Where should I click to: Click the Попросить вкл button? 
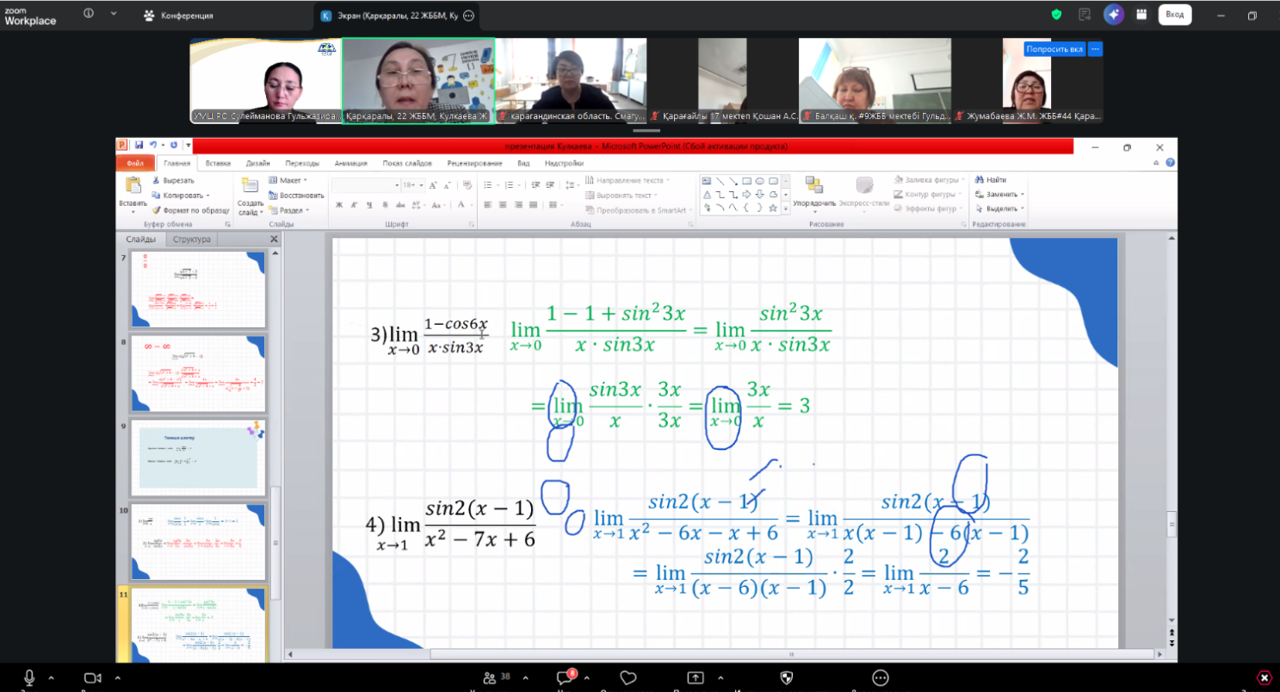tap(1055, 48)
